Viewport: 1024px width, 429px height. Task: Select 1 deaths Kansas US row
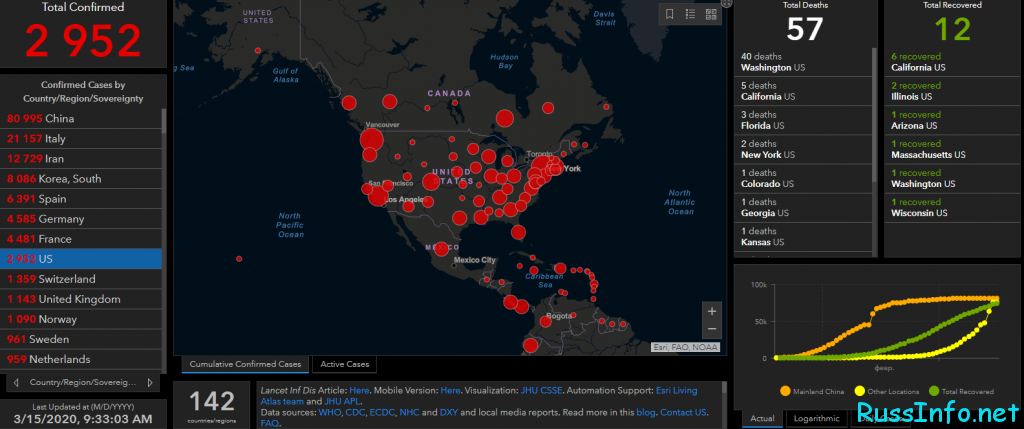803,236
